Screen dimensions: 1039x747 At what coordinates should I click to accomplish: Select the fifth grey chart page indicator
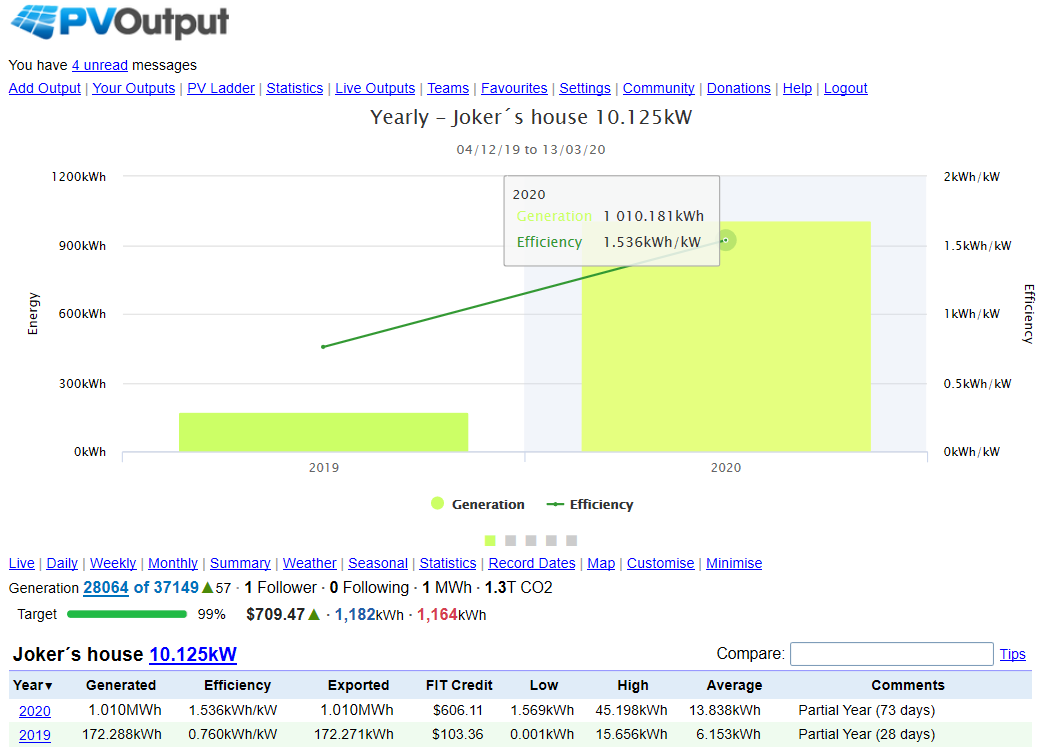(x=572, y=541)
